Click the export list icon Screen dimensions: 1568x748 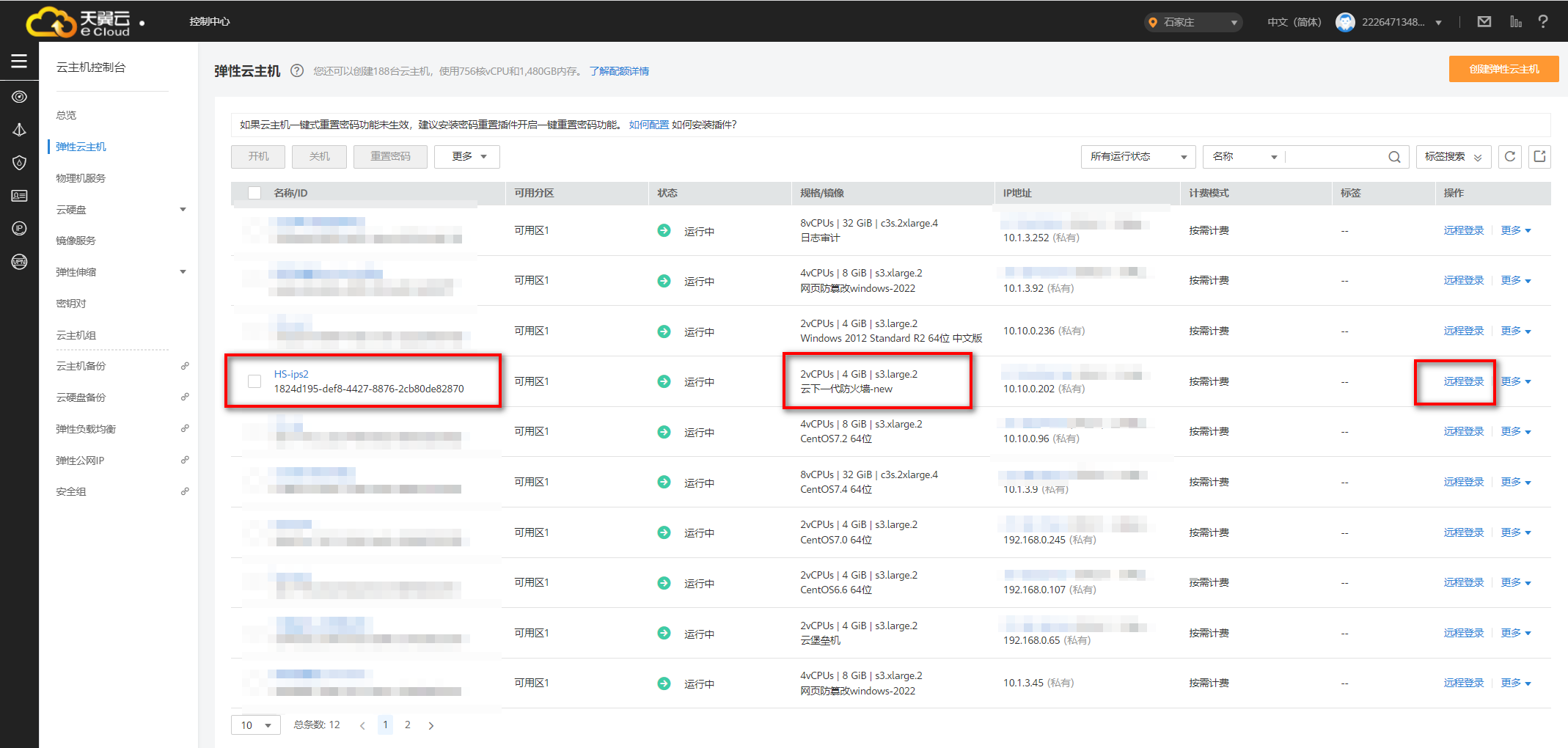click(x=1539, y=156)
